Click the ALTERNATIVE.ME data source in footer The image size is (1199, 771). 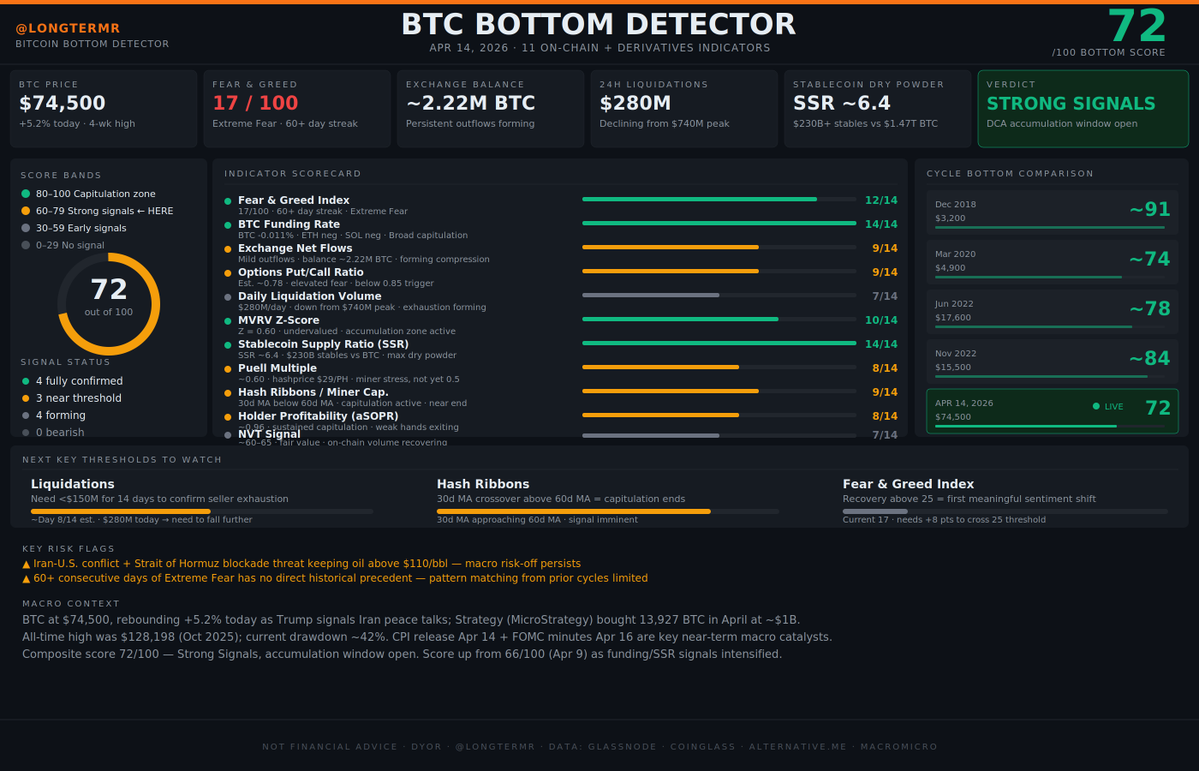[x=798, y=747]
